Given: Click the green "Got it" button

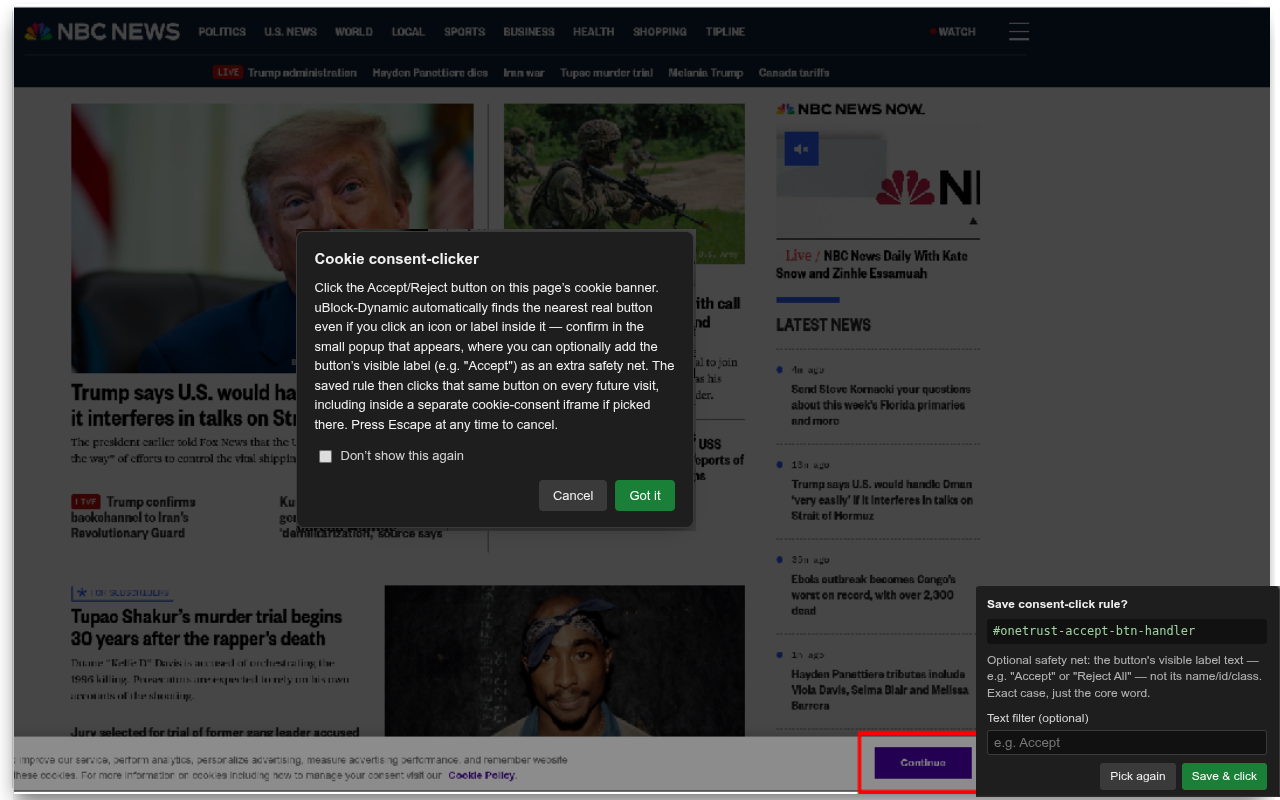Looking at the screenshot, I should [645, 496].
